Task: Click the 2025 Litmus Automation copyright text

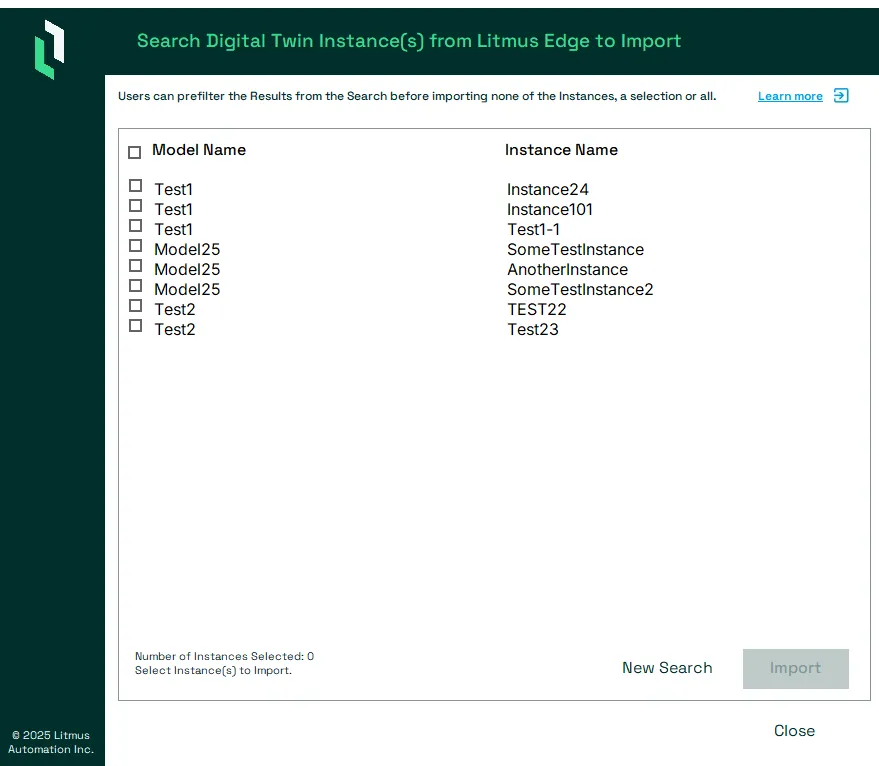Action: (x=51, y=742)
